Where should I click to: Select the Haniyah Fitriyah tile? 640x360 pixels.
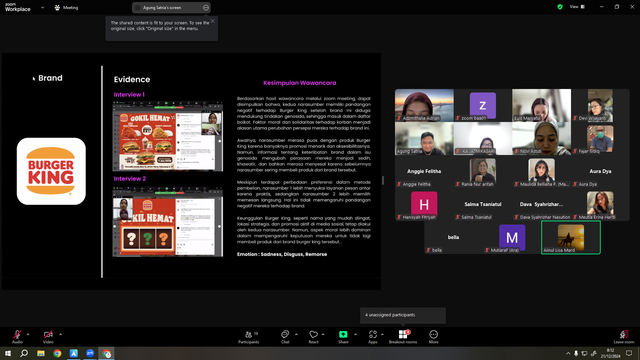click(424, 204)
